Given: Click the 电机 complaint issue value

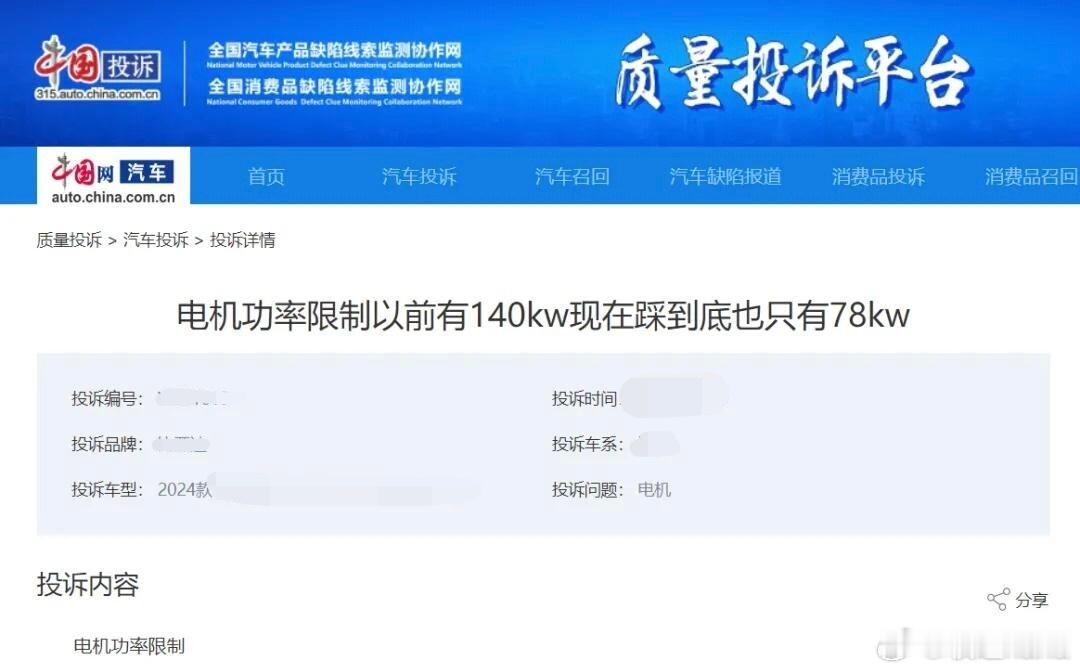Looking at the screenshot, I should [x=654, y=490].
